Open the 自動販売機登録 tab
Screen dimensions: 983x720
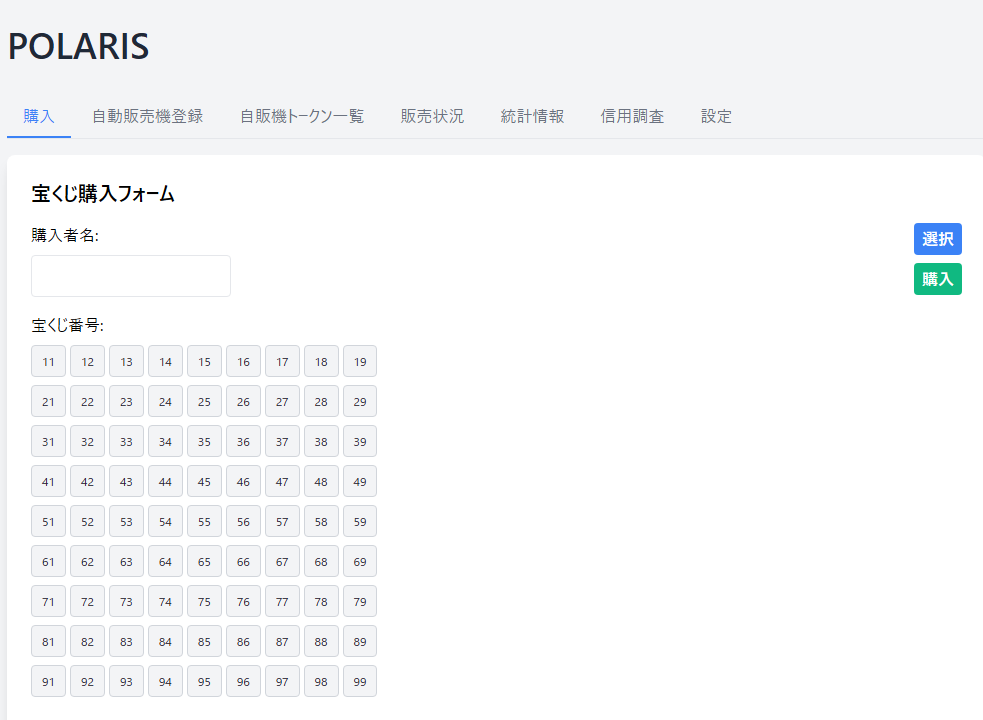pyautogui.click(x=147, y=116)
